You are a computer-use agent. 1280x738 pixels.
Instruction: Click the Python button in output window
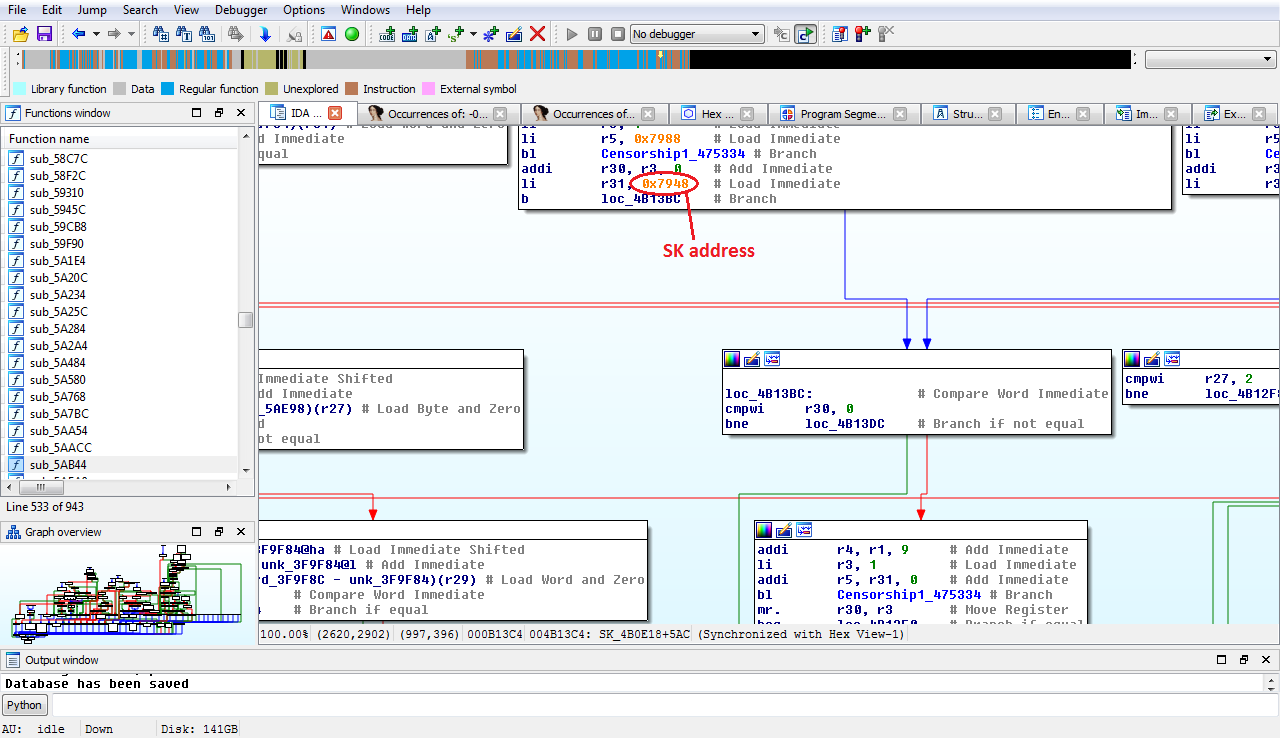pyautogui.click(x=25, y=705)
